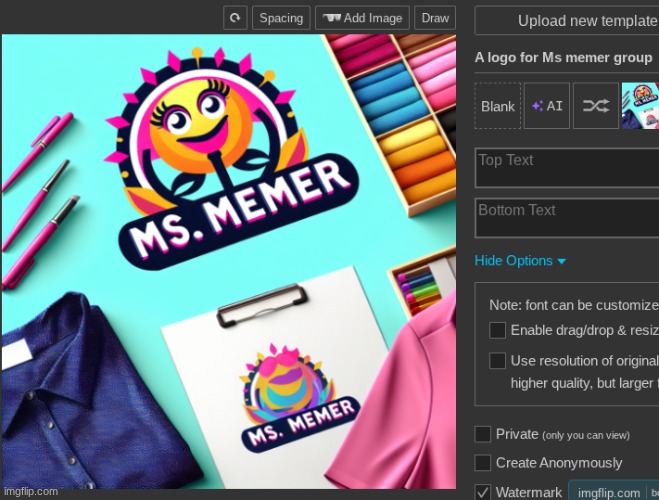Activate the Draw tool

coord(435,18)
